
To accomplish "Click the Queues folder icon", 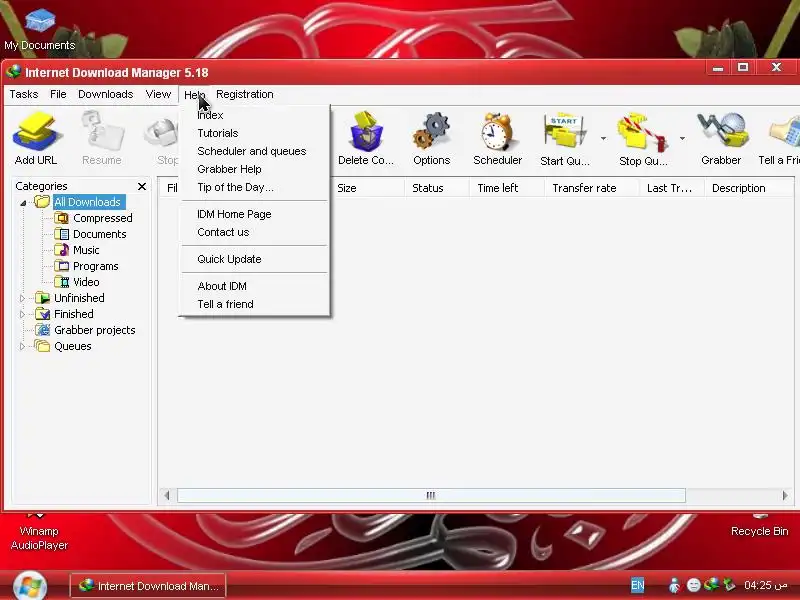I will click(x=42, y=346).
